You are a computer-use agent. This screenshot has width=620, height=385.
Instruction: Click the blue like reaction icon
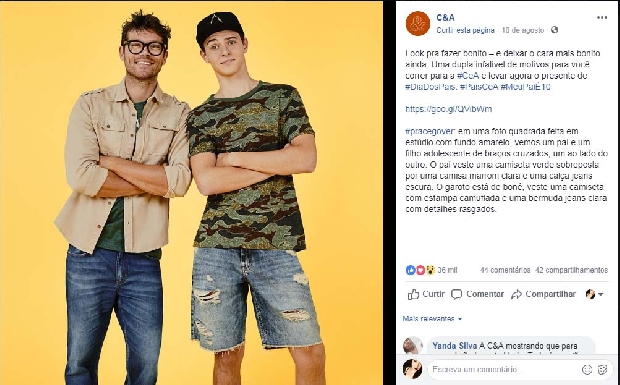pos(410,270)
